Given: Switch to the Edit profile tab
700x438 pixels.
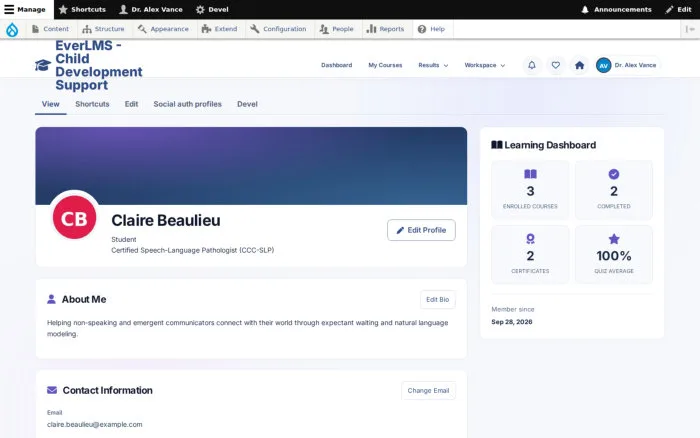Looking at the screenshot, I should (131, 104).
